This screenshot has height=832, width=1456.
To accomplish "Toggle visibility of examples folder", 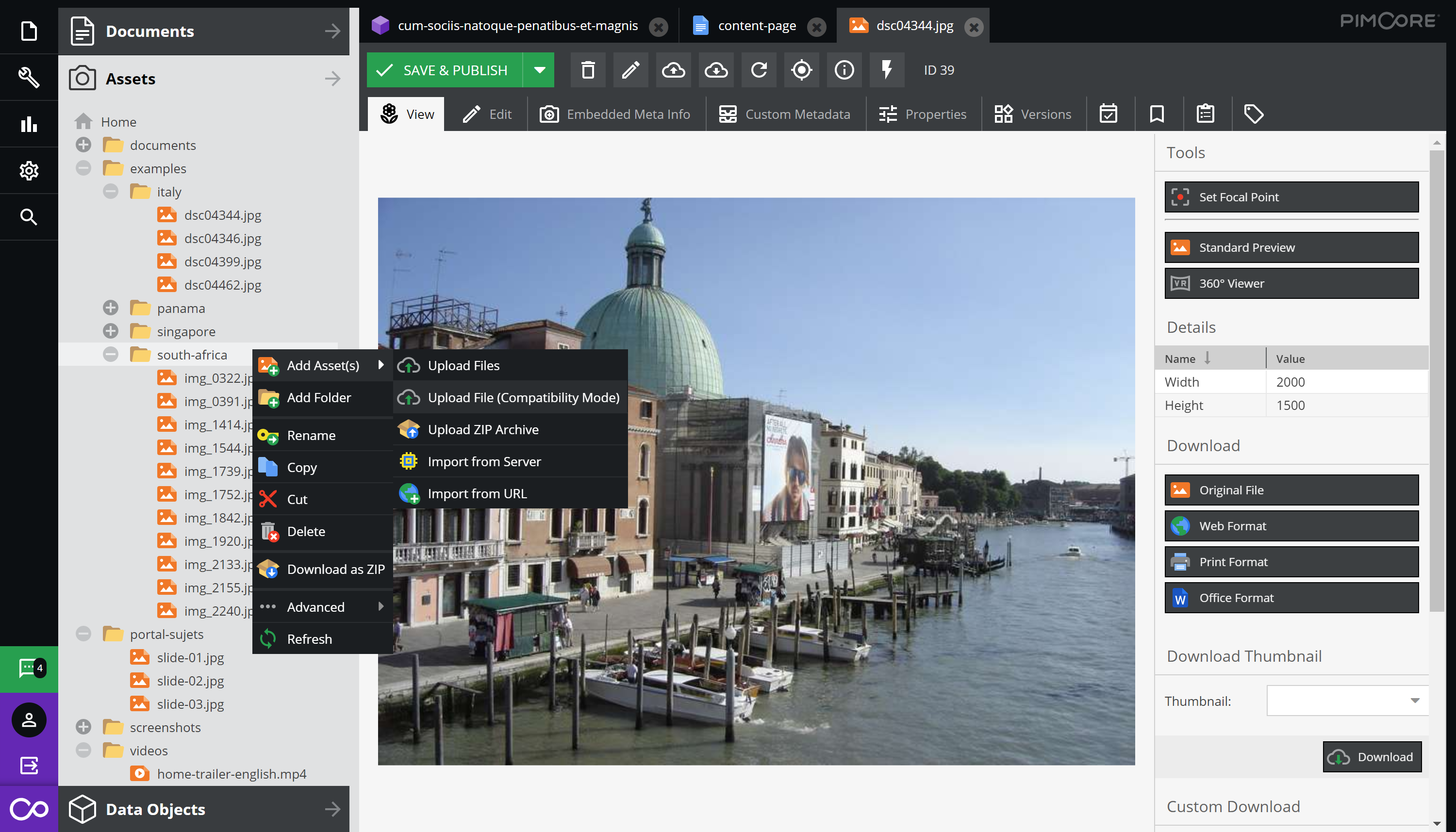I will tap(84, 168).
